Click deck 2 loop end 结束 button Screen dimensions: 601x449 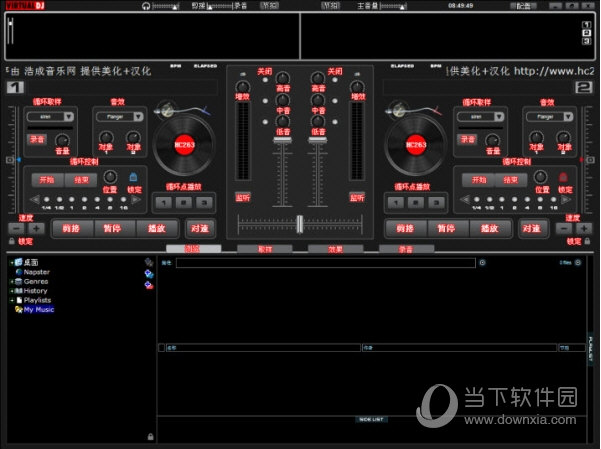[511, 180]
